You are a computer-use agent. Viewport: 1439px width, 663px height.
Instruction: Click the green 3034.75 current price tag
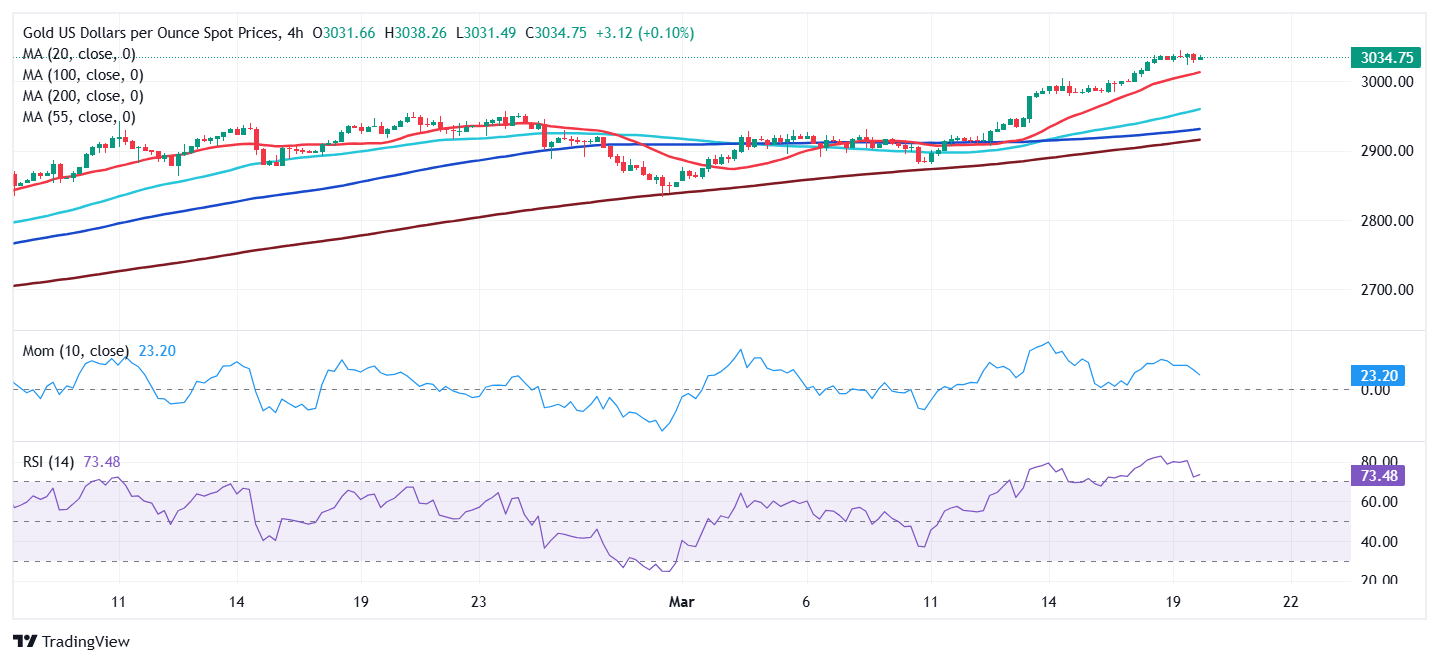pos(1384,58)
